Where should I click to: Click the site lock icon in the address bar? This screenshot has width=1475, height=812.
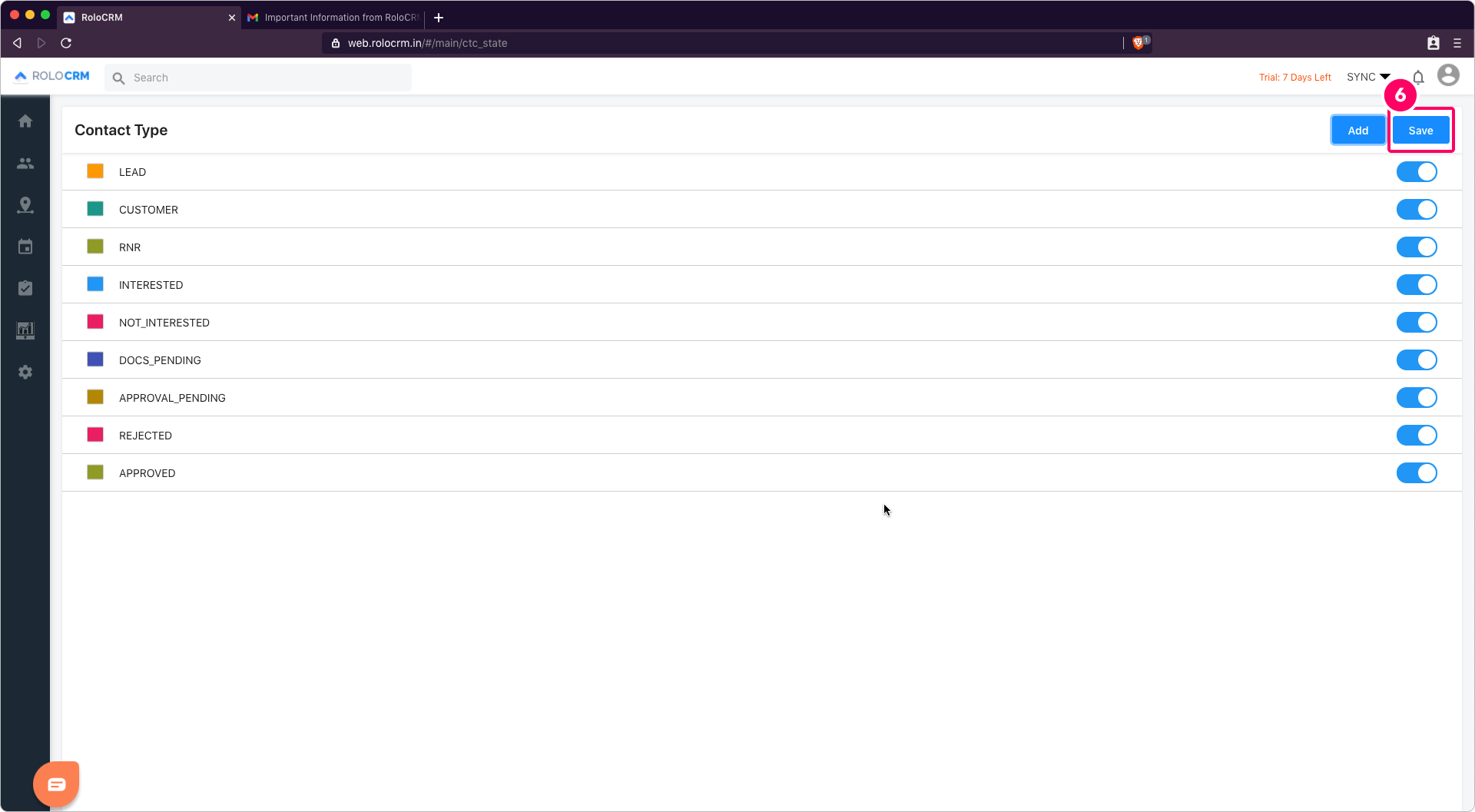336,43
